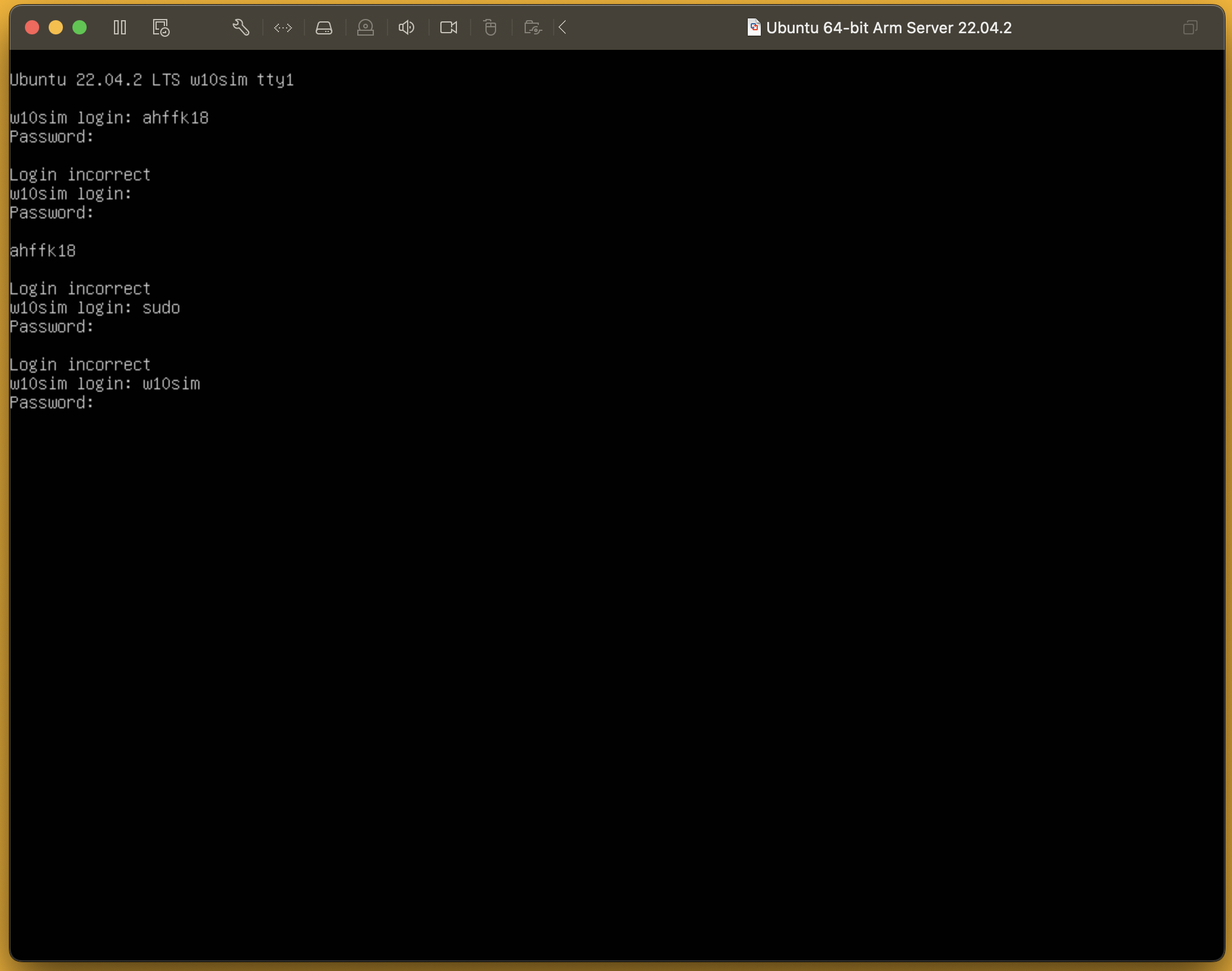Viewport: 1232px width, 971px height.
Task: Open the snapshot manager icon
Action: (x=161, y=27)
